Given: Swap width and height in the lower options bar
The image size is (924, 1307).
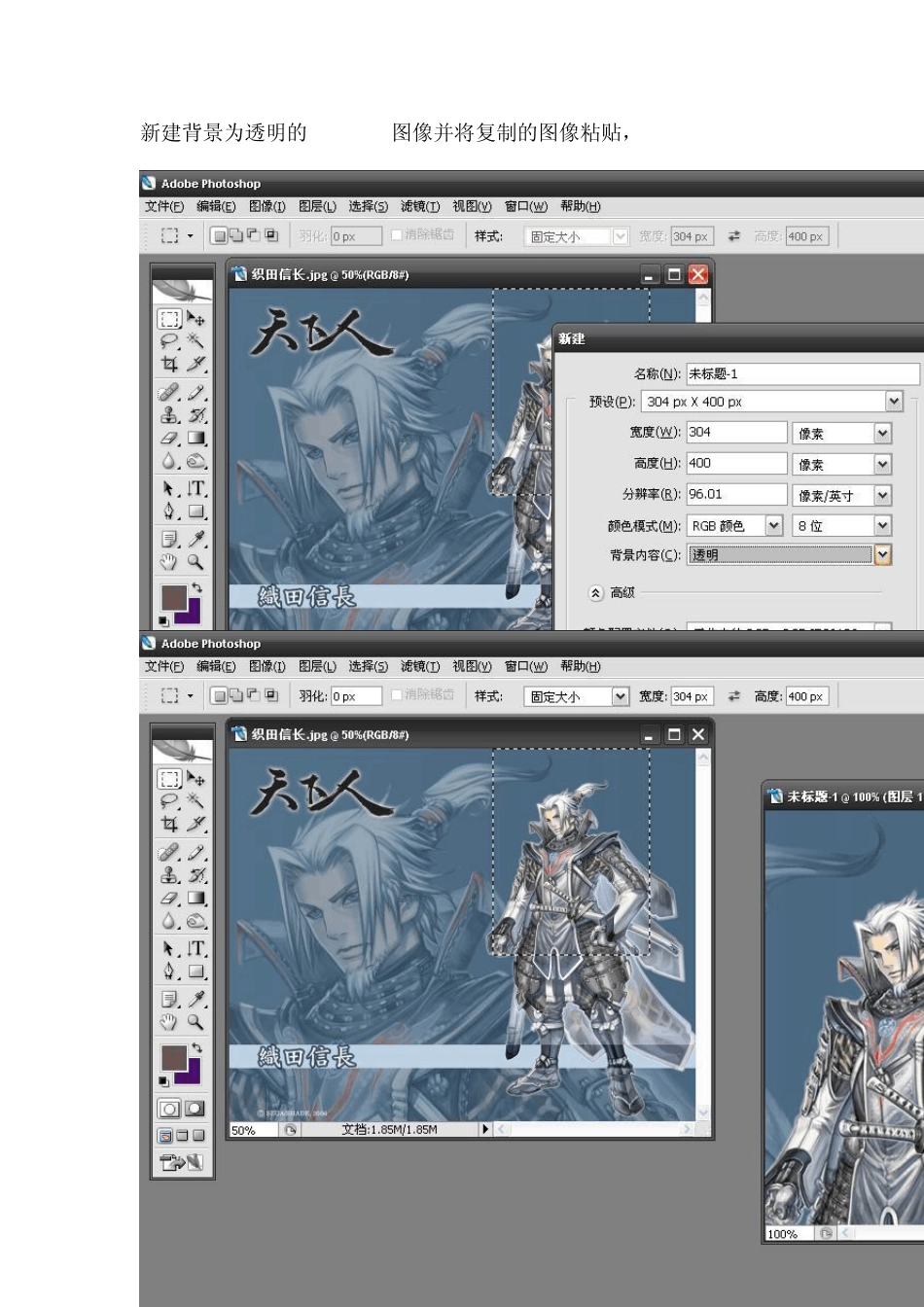Looking at the screenshot, I should pyautogui.click(x=734, y=696).
